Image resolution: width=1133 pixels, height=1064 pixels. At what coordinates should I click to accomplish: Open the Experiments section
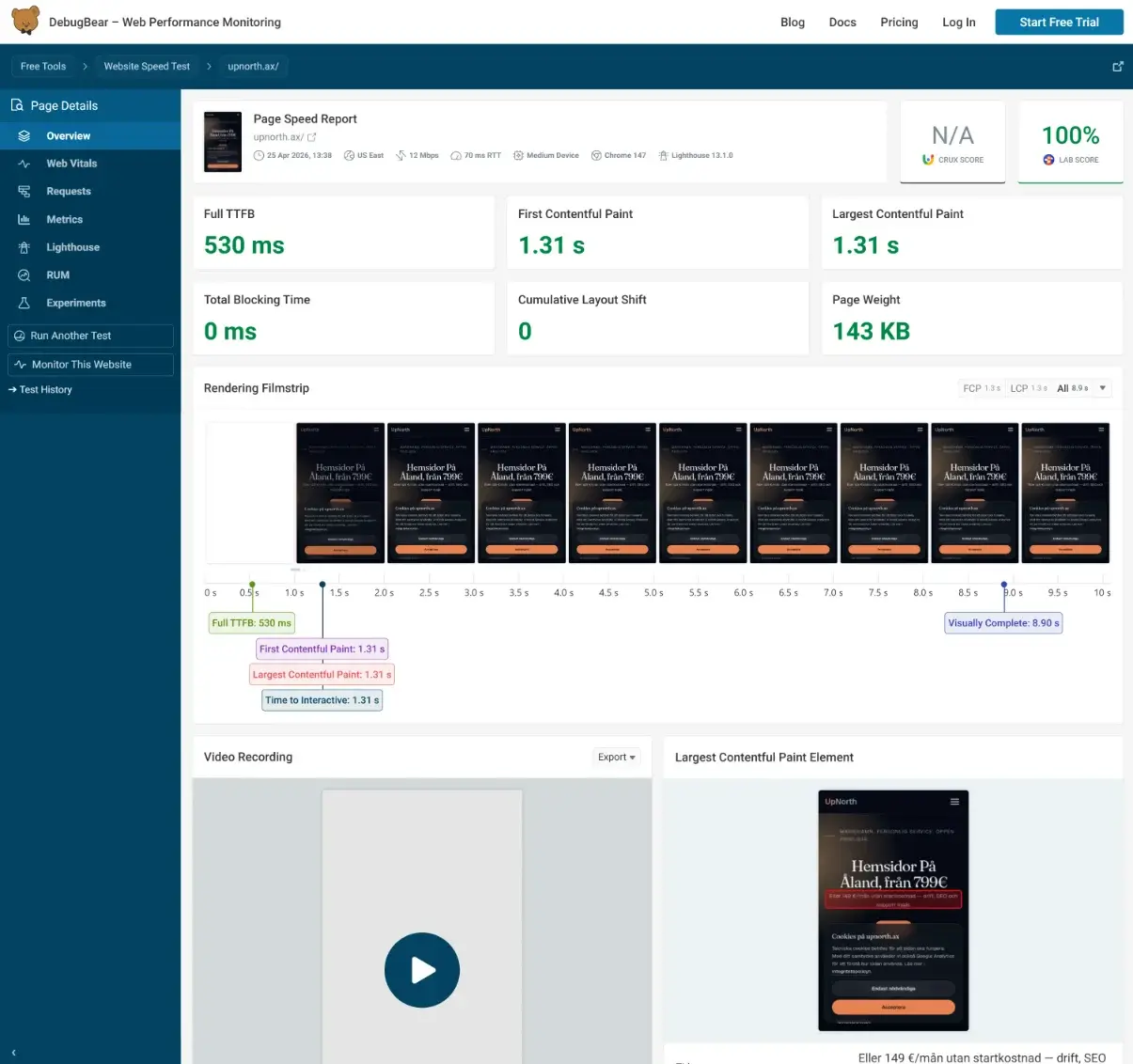click(x=90, y=303)
